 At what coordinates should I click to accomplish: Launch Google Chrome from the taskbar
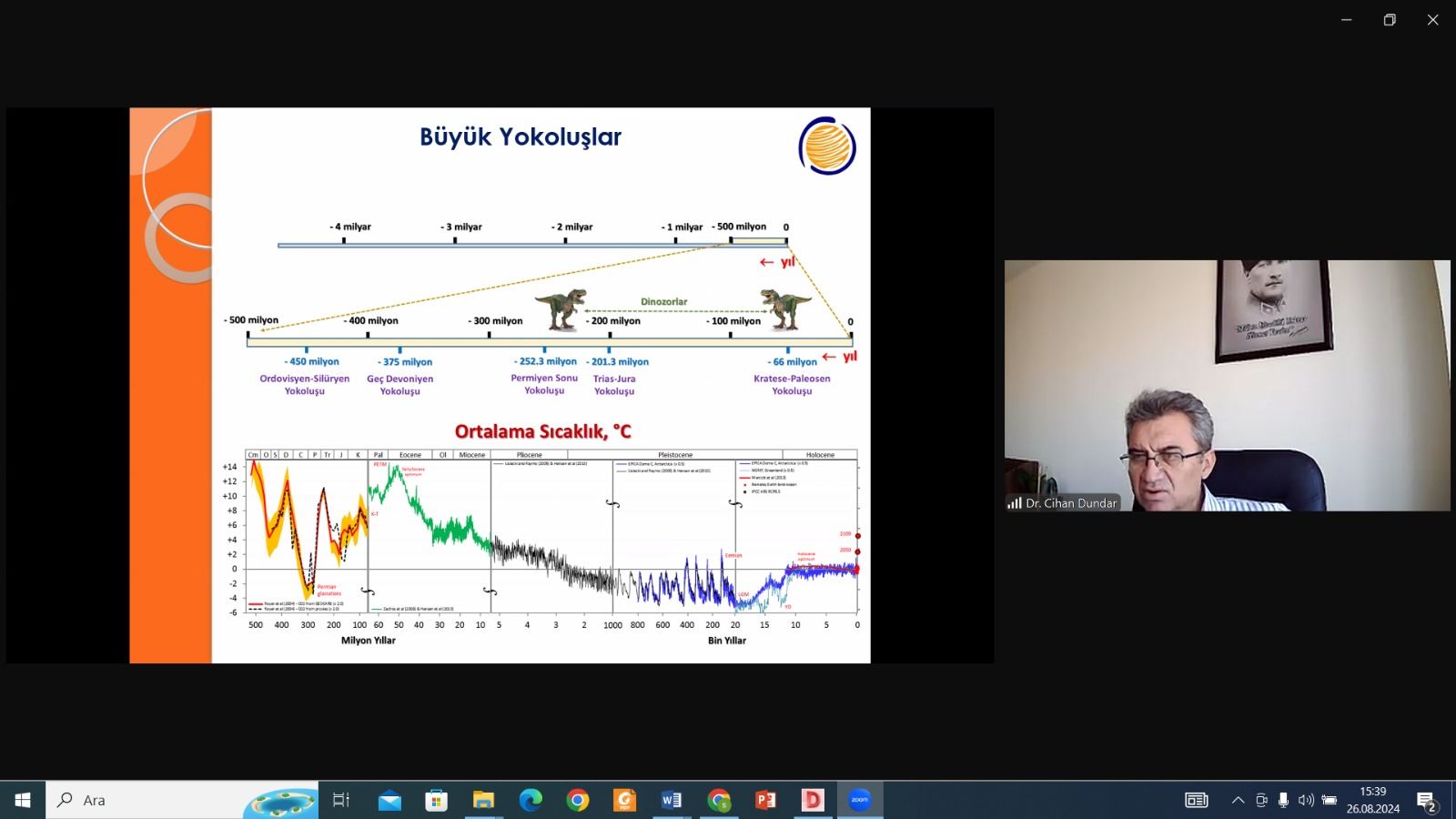577,800
